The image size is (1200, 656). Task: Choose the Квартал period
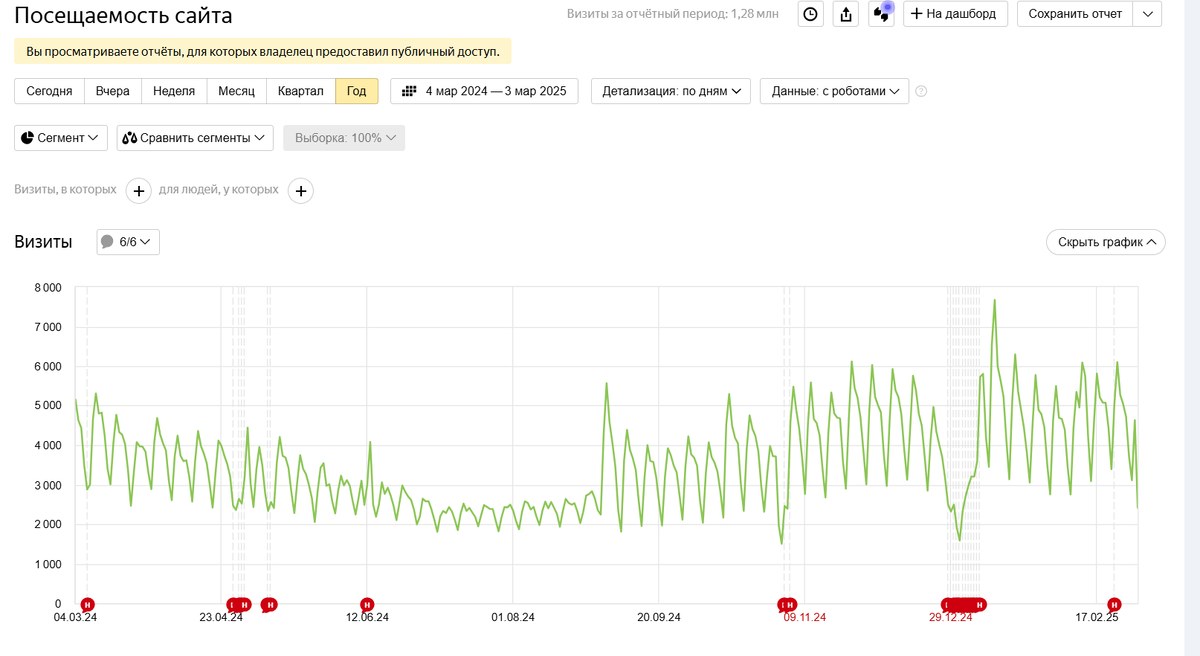[301, 91]
